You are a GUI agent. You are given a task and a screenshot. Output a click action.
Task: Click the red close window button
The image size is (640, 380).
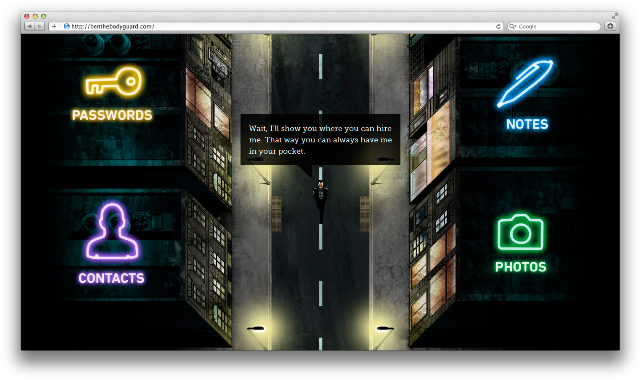coord(27,16)
